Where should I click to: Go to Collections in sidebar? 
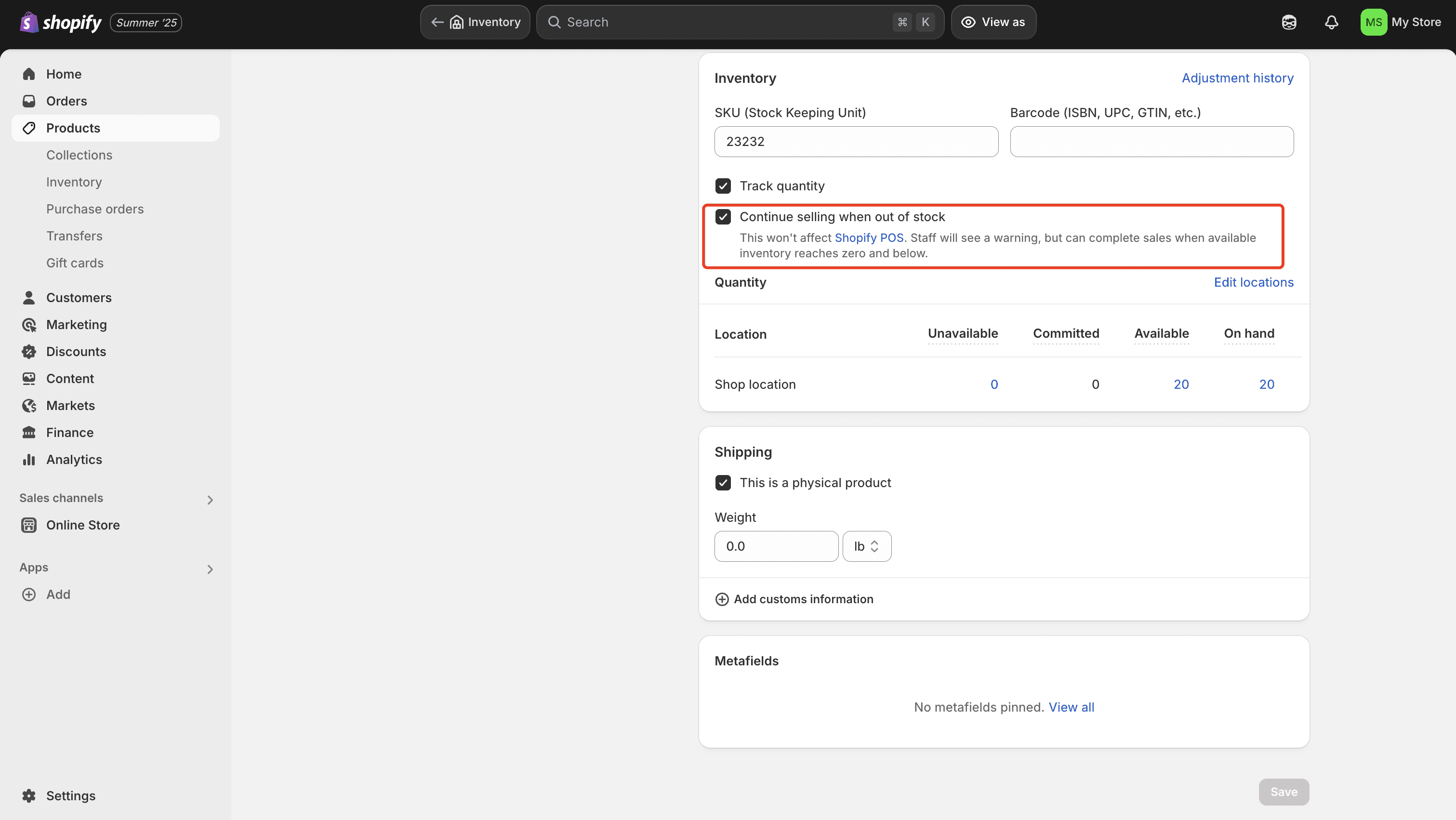tap(79, 155)
